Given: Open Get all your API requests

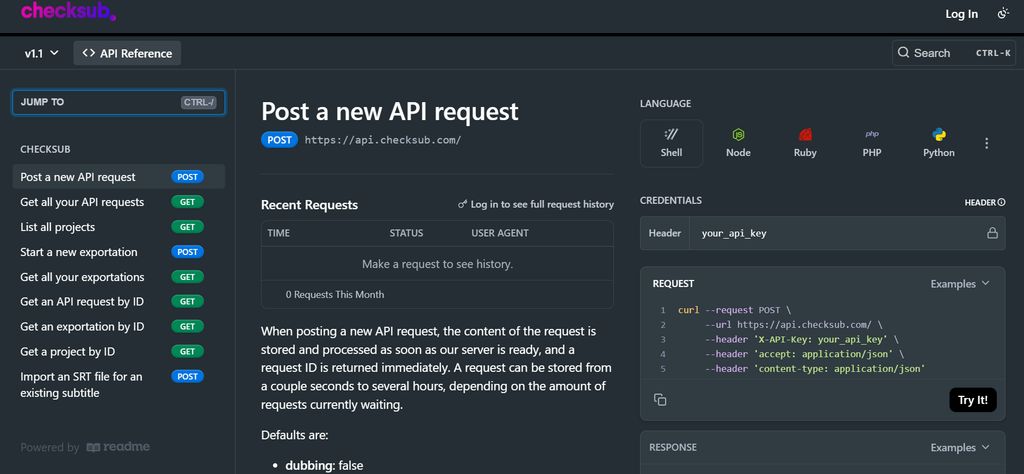Looking at the screenshot, I should [x=119, y=202].
